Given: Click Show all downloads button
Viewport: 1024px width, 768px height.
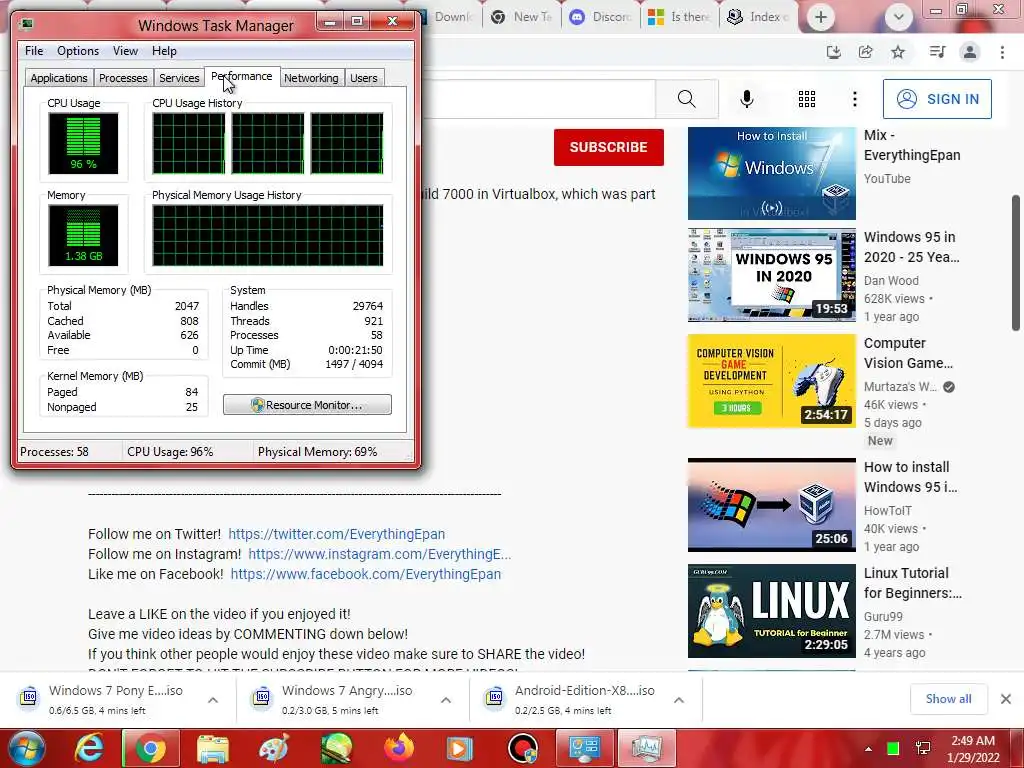Looking at the screenshot, I should tap(948, 699).
